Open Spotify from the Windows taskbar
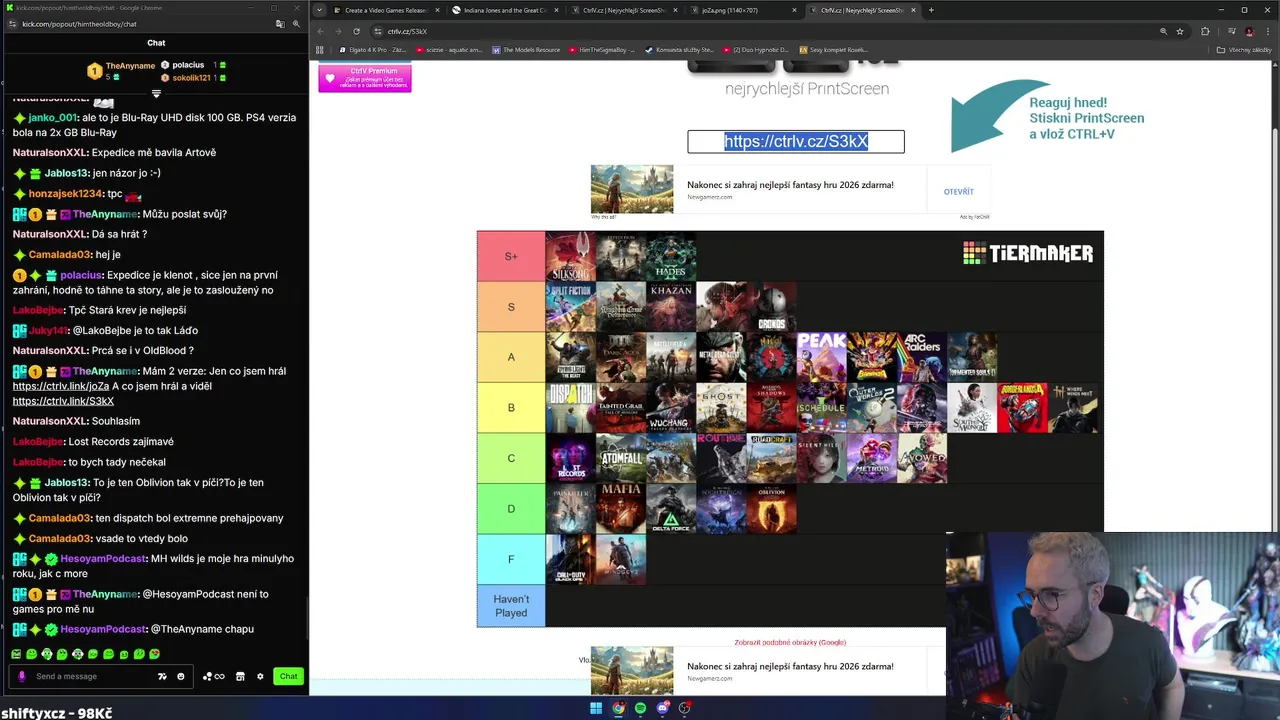The image size is (1280, 720). [x=640, y=708]
